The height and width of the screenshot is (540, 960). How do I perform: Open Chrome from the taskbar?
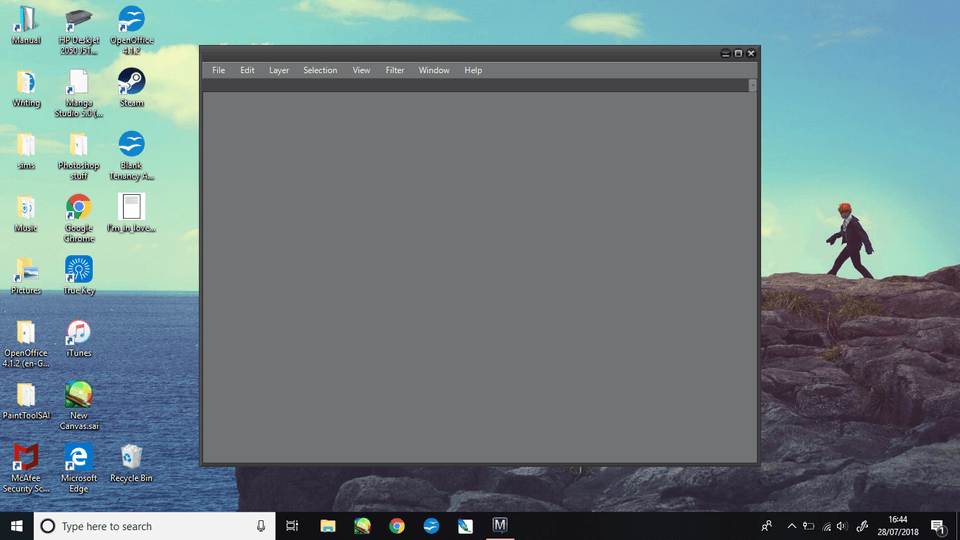(x=397, y=526)
